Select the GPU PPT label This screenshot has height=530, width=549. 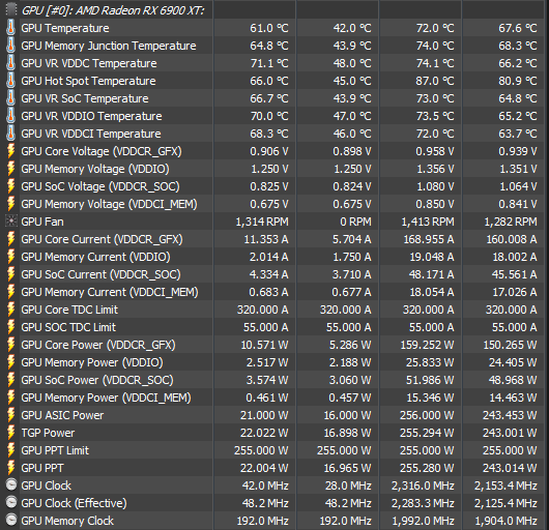point(42,468)
